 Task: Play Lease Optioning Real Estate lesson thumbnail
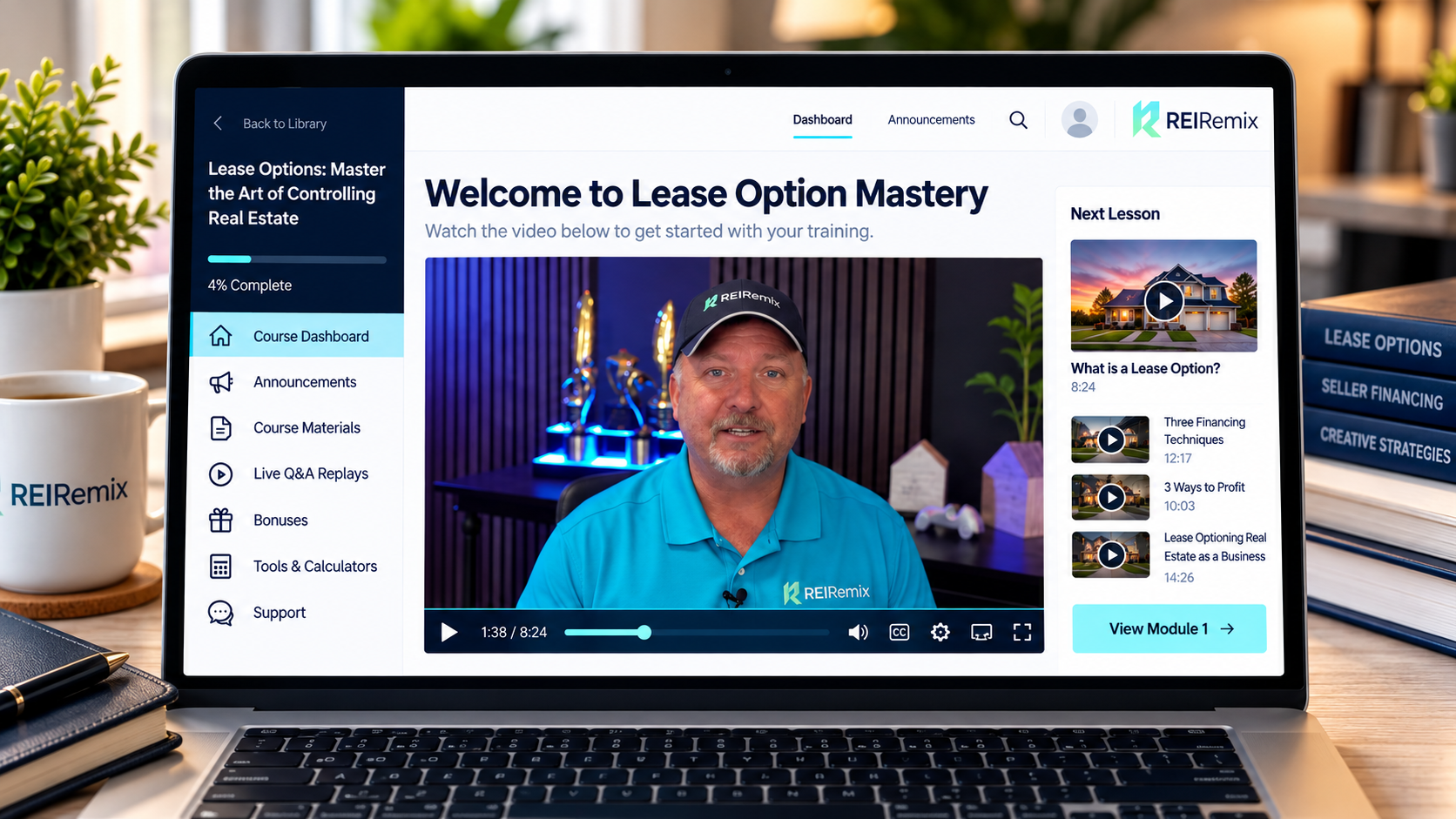pos(1110,554)
